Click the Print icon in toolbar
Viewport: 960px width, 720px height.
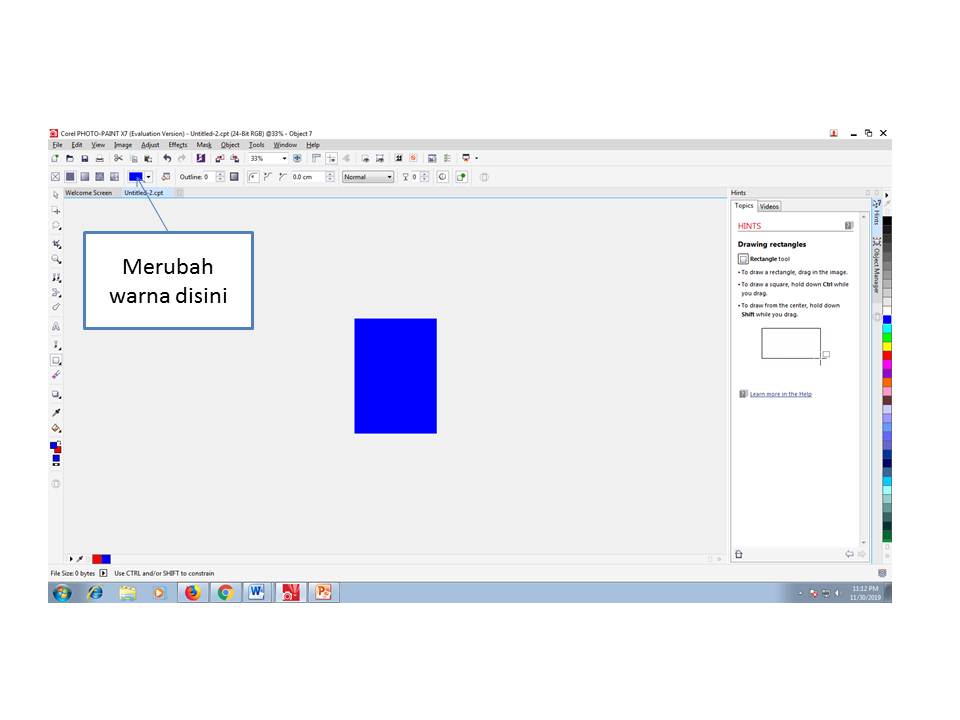tap(99, 159)
